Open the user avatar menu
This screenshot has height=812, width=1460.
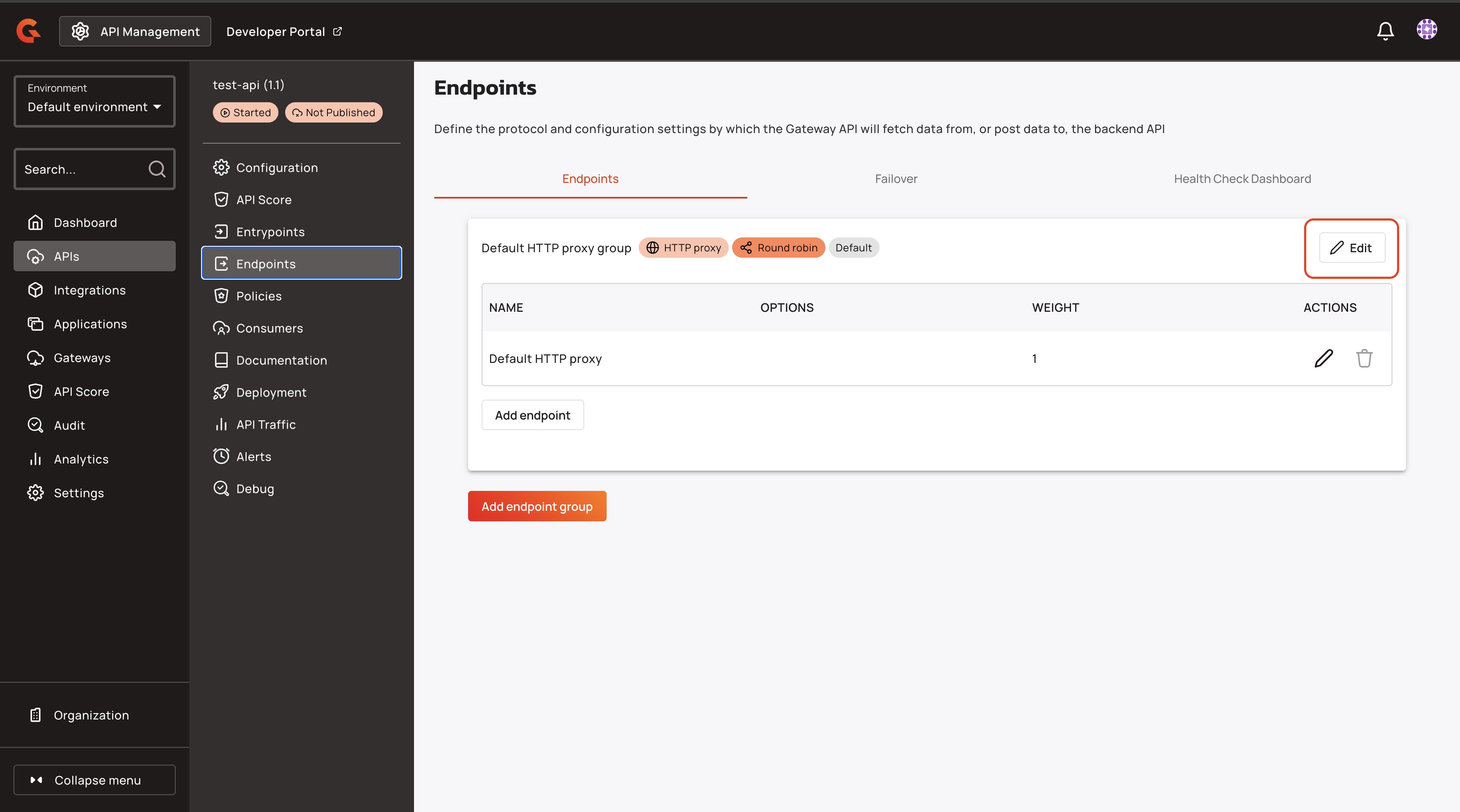(1427, 30)
